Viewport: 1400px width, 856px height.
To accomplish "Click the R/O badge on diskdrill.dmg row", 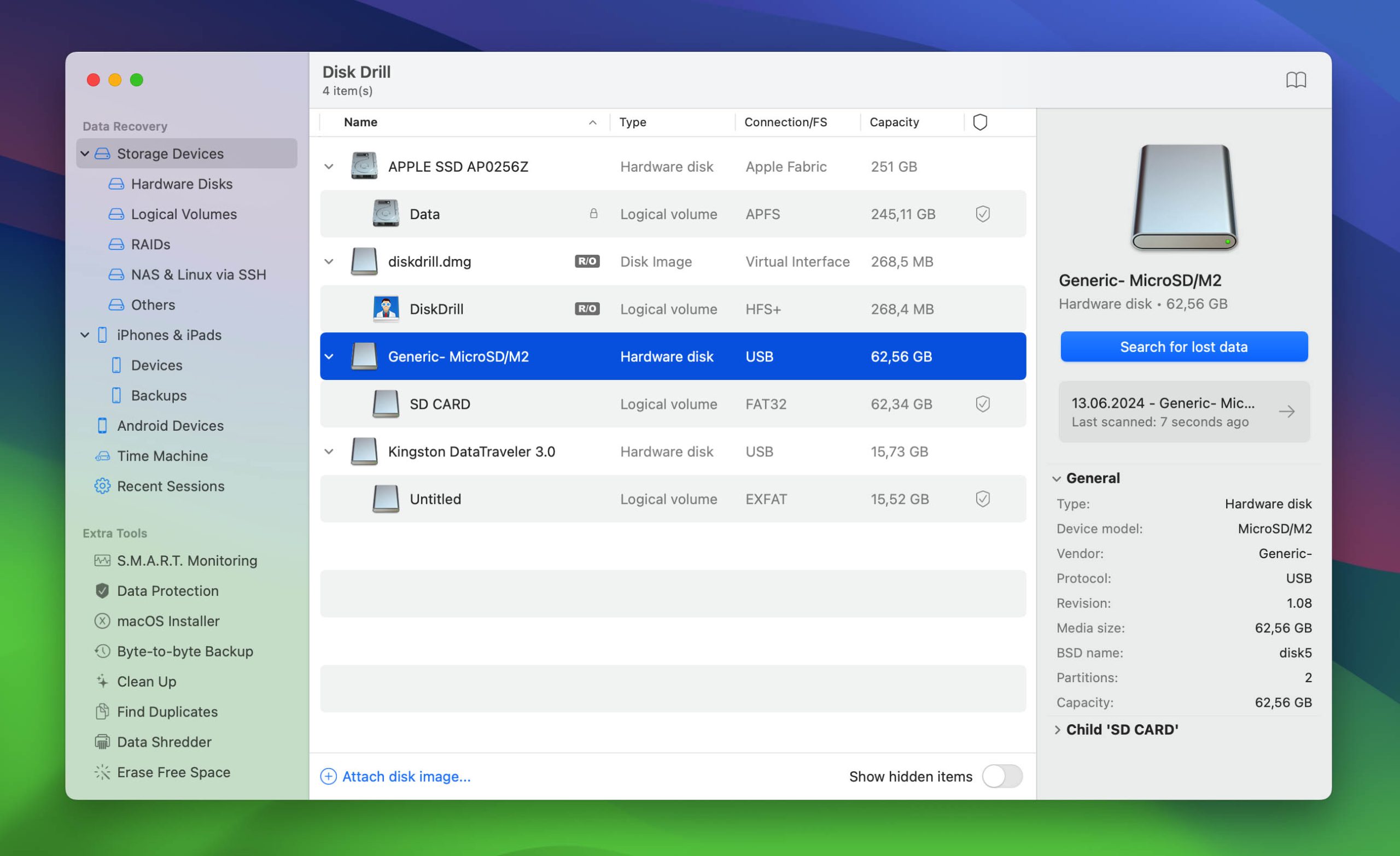I will click(x=587, y=261).
